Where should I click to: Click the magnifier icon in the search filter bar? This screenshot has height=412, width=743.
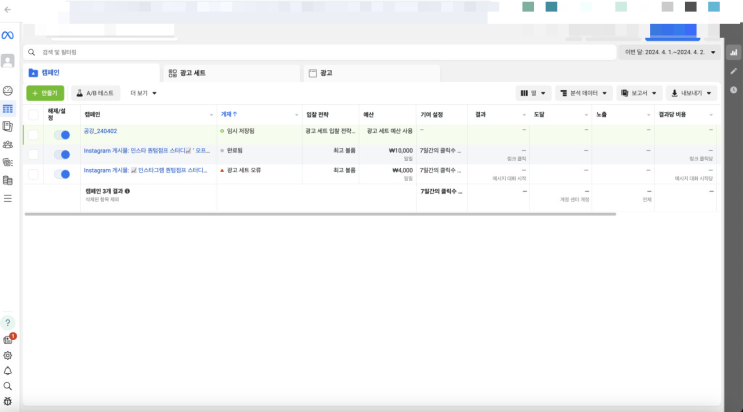point(31,52)
